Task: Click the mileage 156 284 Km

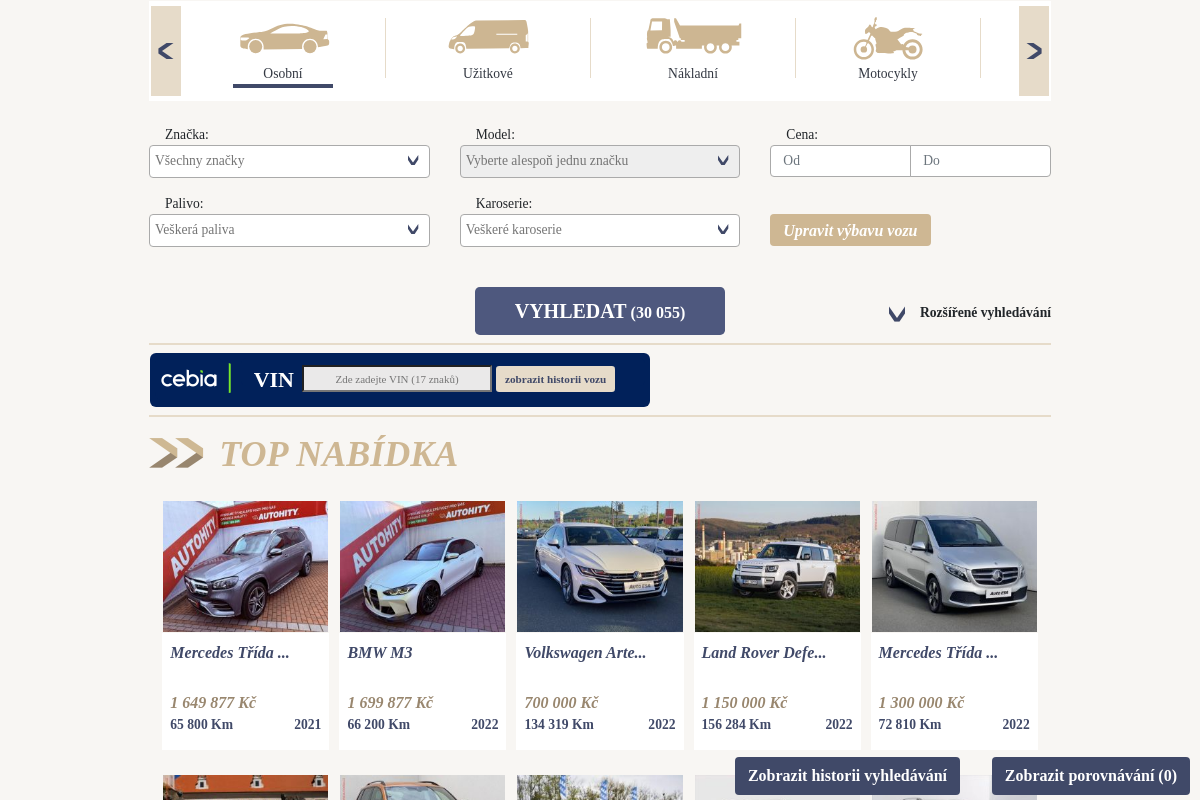Action: tap(736, 725)
